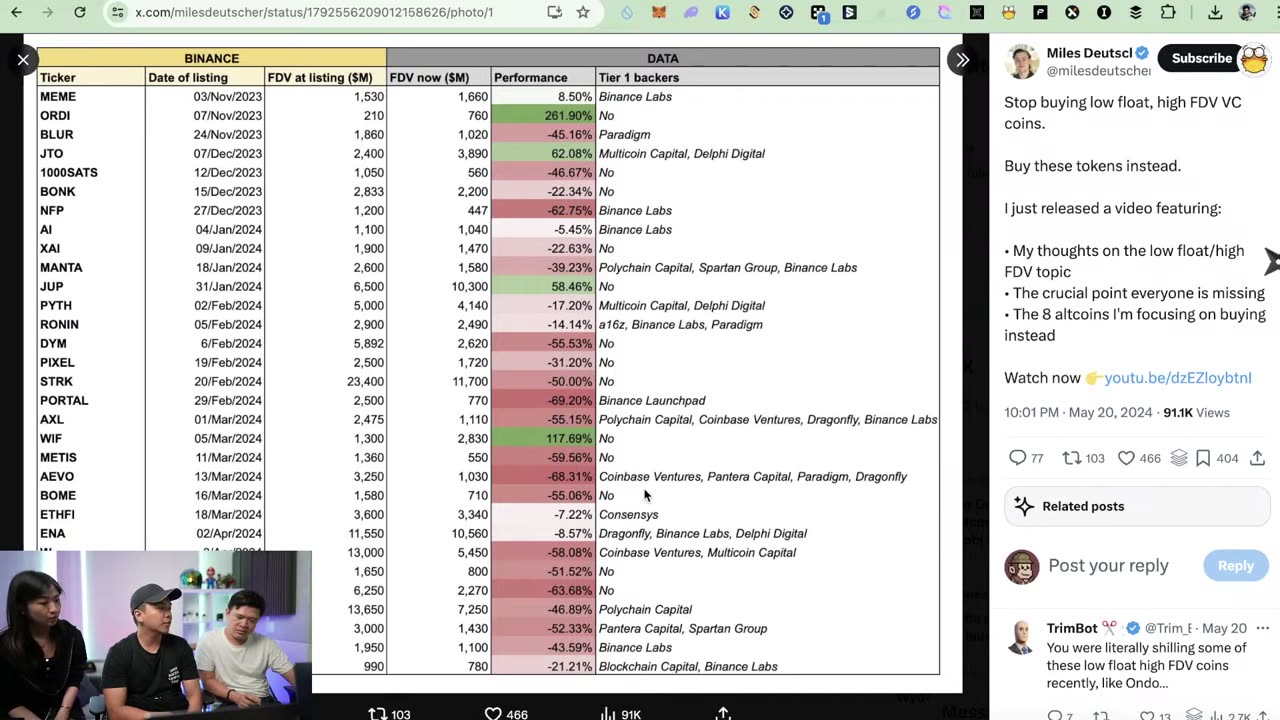
Task: Open @milesdeutscher profile handle
Action: click(x=1098, y=71)
